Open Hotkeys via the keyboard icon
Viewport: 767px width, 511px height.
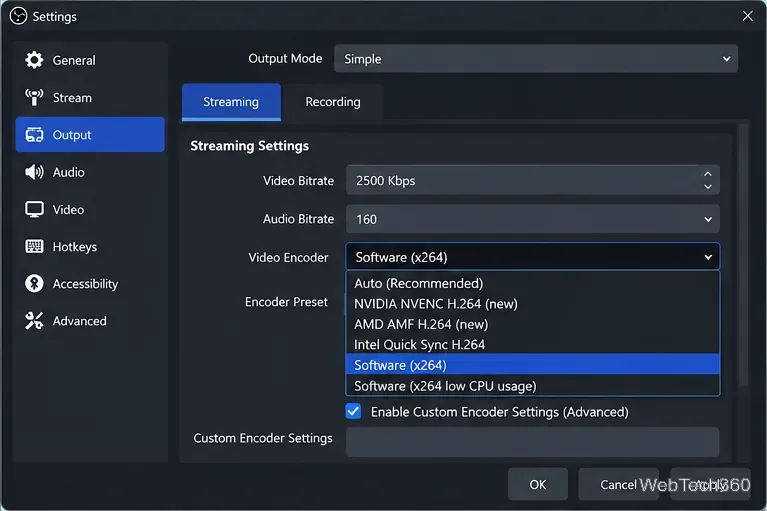click(x=34, y=246)
